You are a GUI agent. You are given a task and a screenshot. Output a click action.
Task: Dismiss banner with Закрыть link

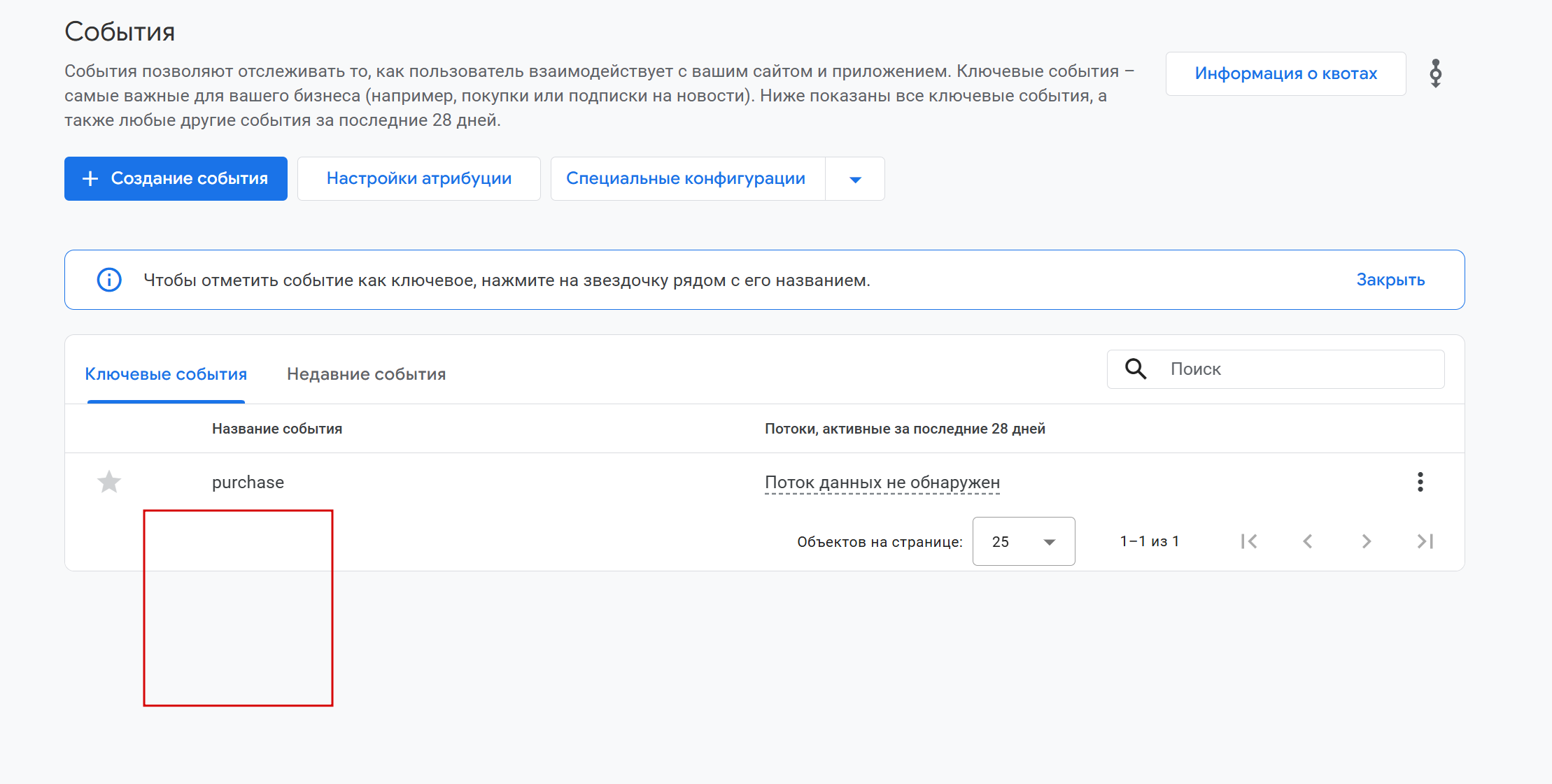[x=1390, y=280]
